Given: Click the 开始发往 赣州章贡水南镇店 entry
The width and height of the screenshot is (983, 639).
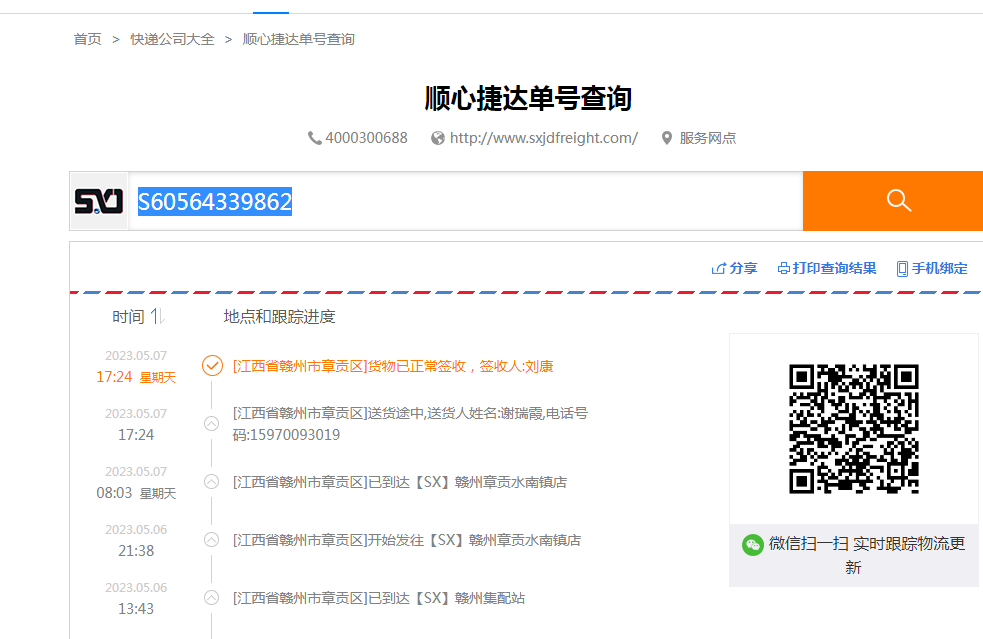Looking at the screenshot, I should click(407, 540).
